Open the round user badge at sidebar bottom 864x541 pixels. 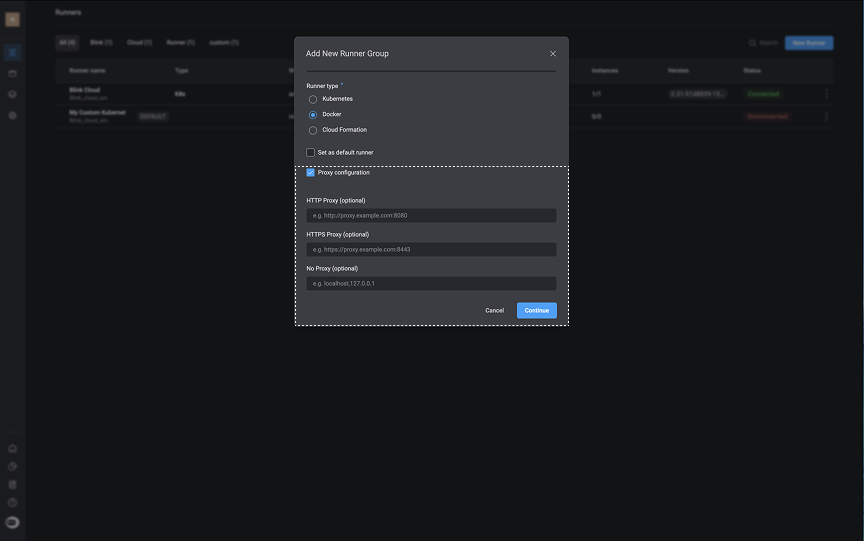pos(12,522)
